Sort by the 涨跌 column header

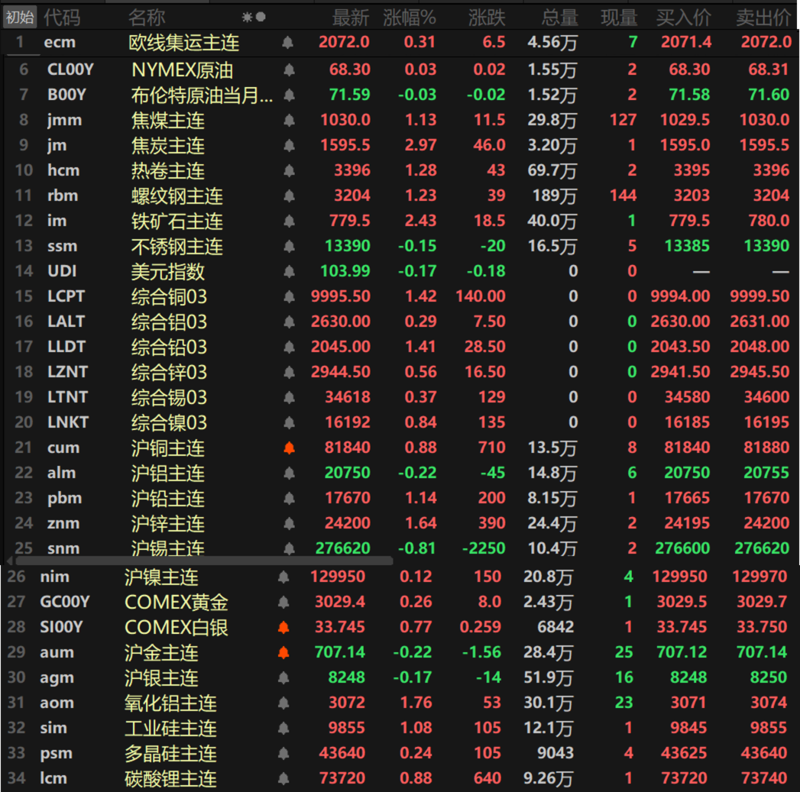pos(487,18)
